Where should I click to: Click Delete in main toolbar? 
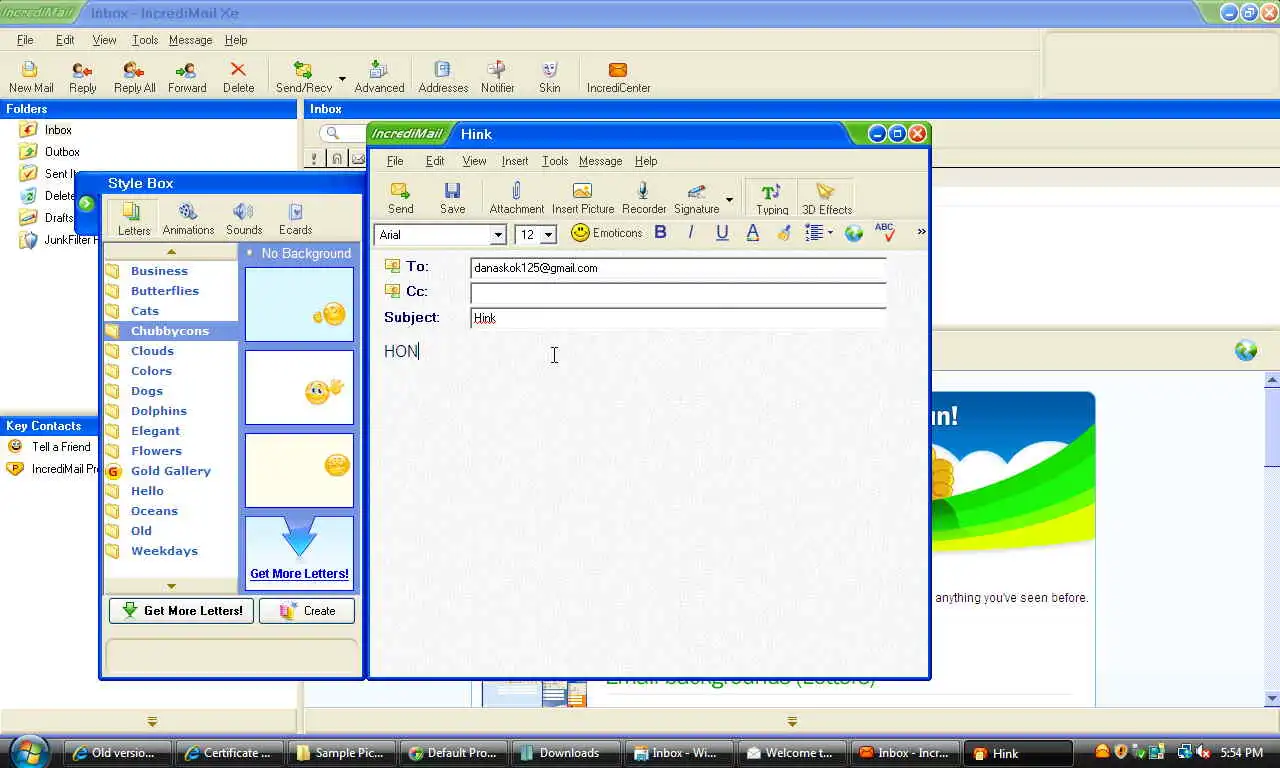tap(238, 77)
